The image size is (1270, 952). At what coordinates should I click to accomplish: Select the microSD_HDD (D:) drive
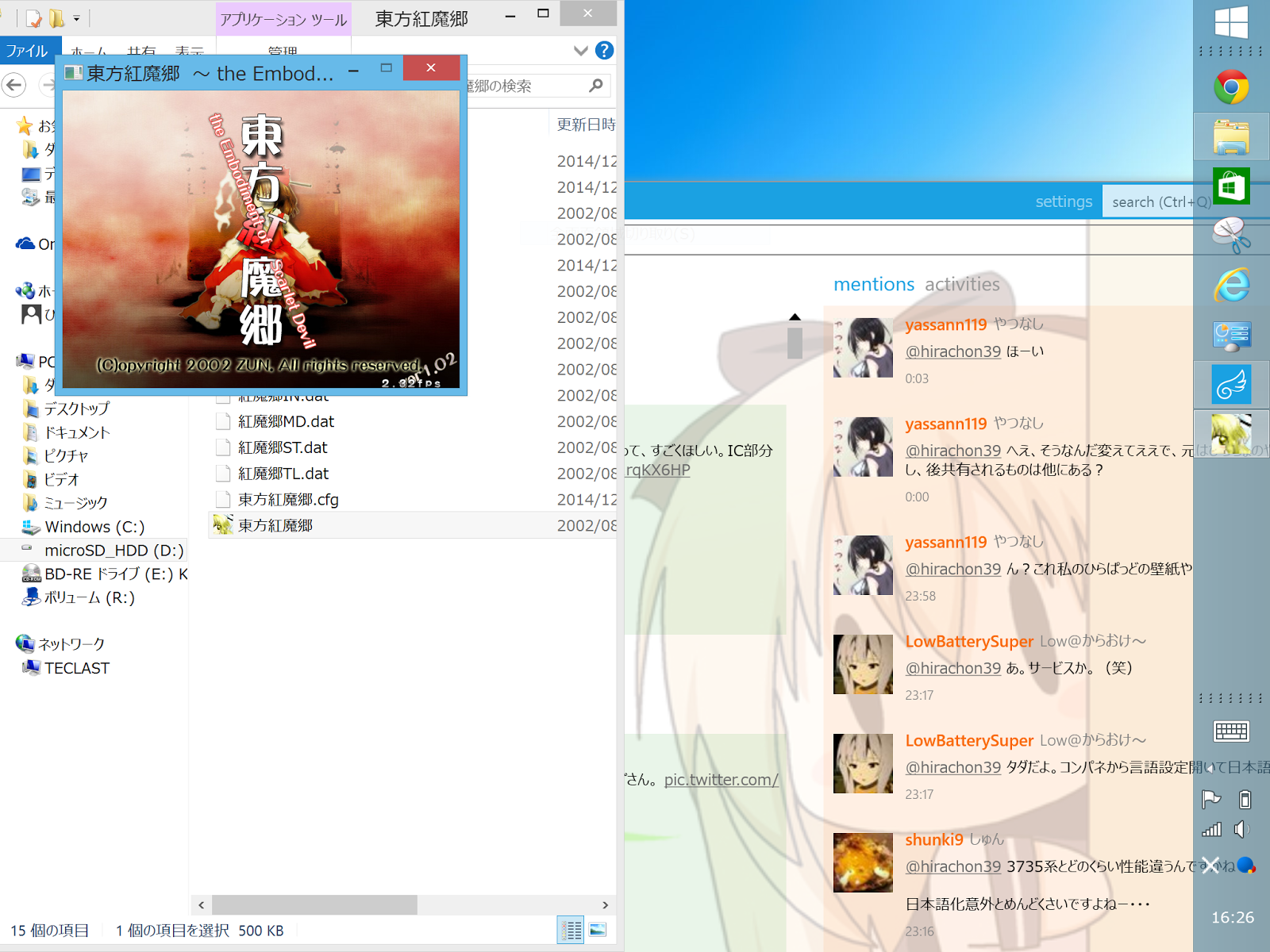coord(114,551)
